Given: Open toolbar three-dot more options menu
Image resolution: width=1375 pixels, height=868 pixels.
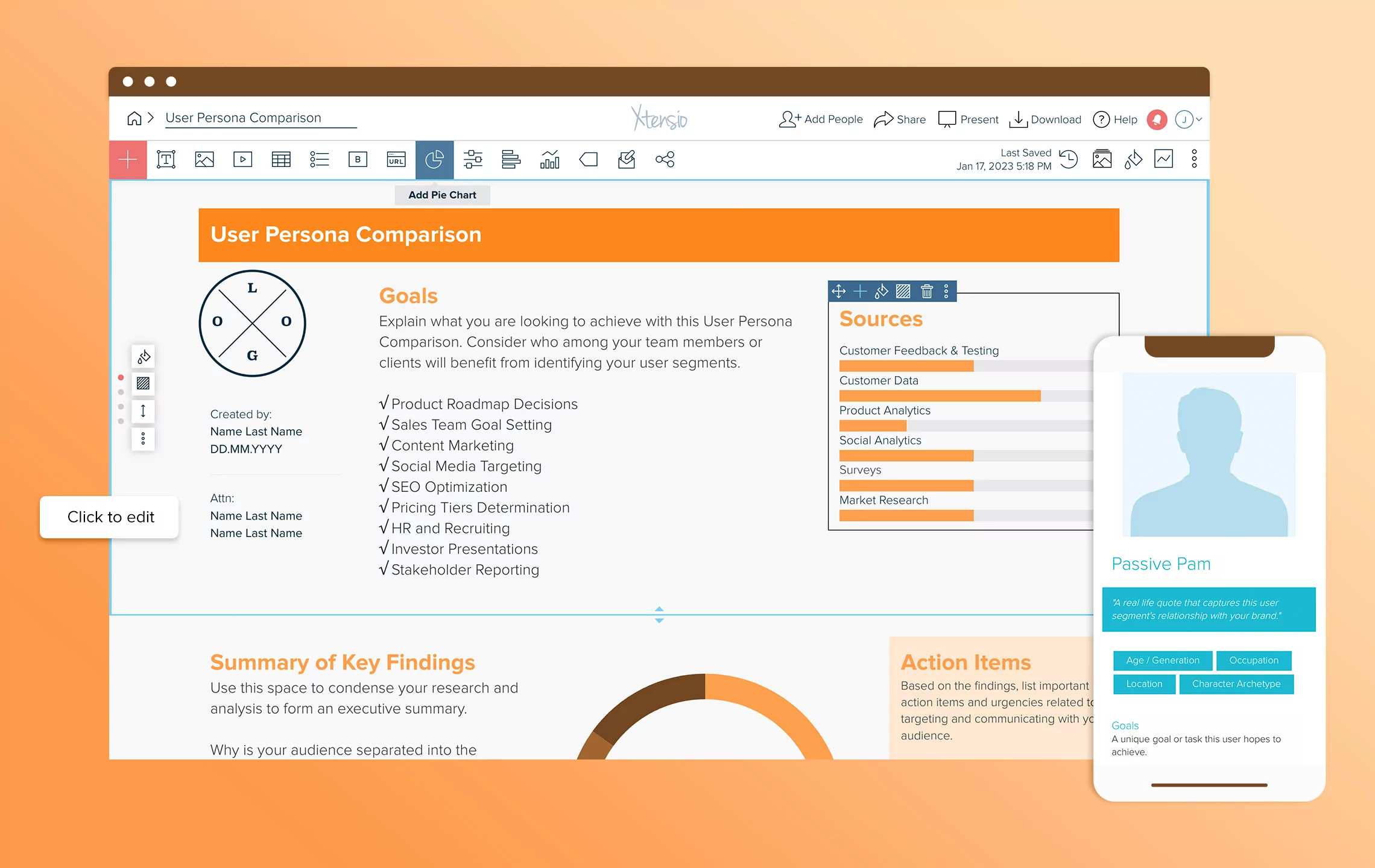Looking at the screenshot, I should (1194, 159).
